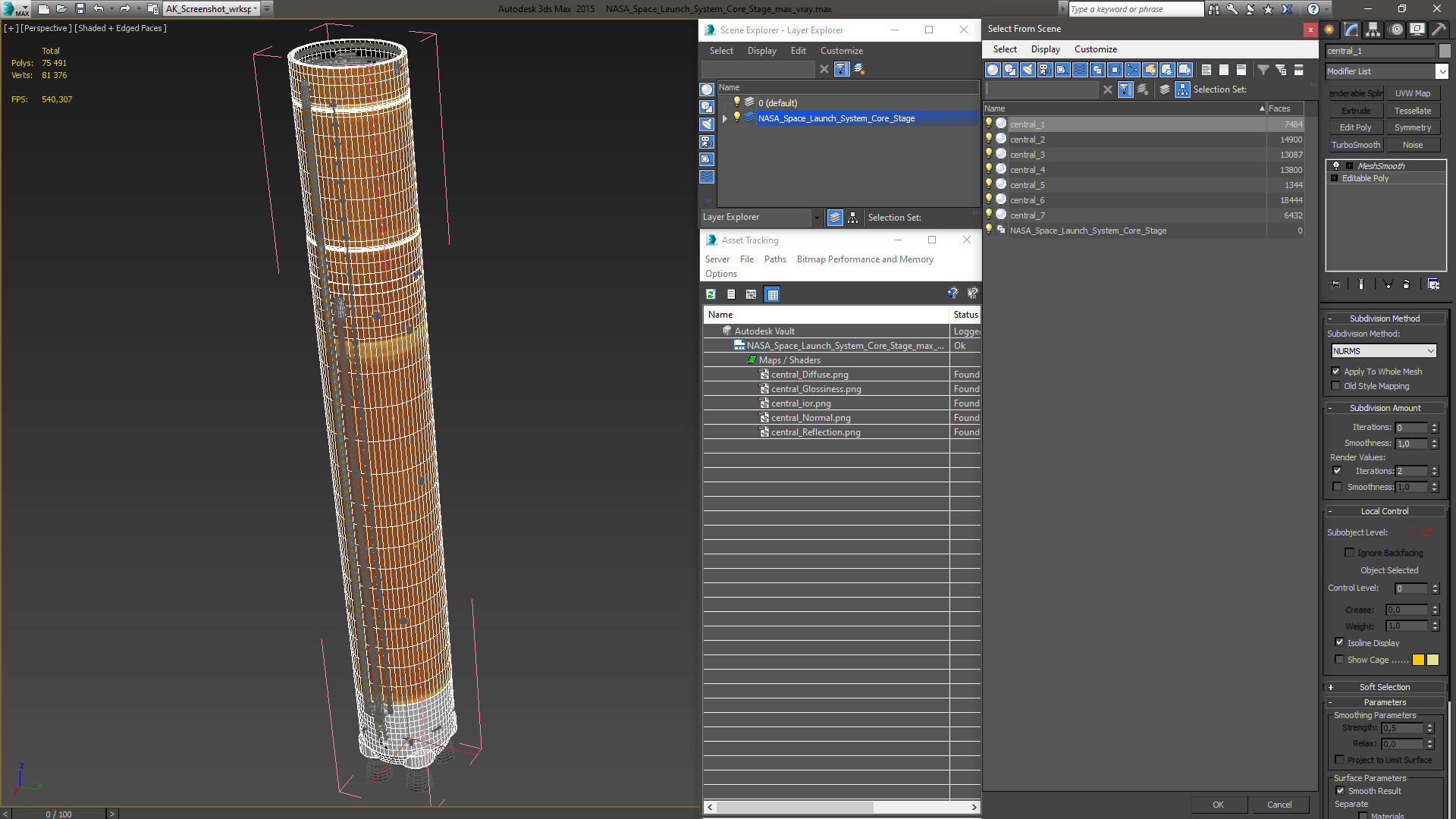Image resolution: width=1456 pixels, height=819 pixels.
Task: Open the Create command panel tab
Action: coord(1329,30)
